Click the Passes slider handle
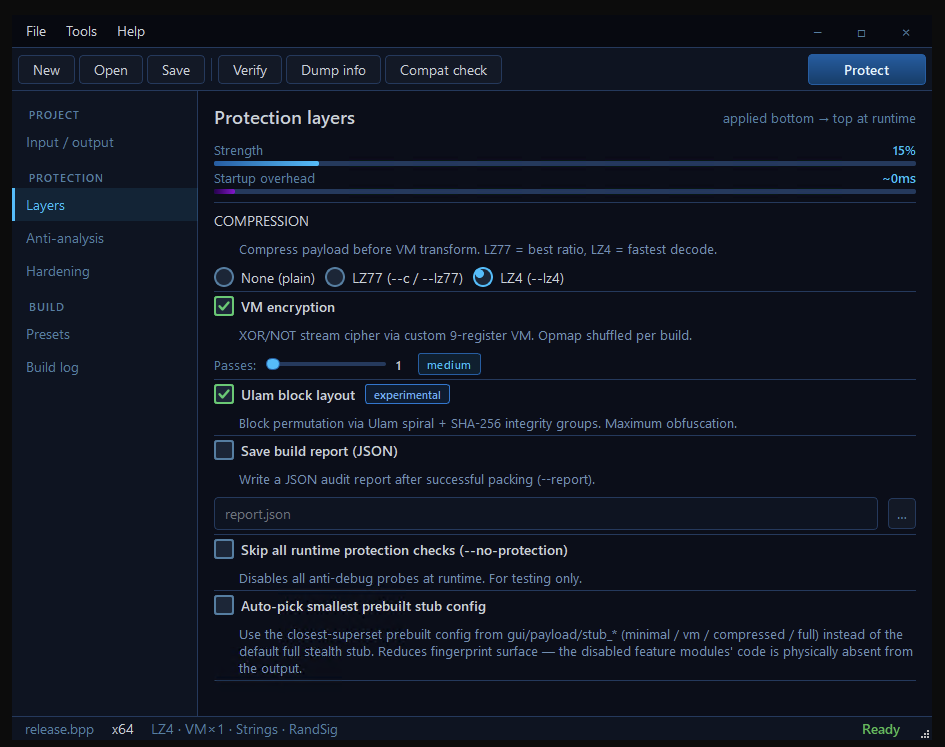This screenshot has width=945, height=747. click(273, 364)
